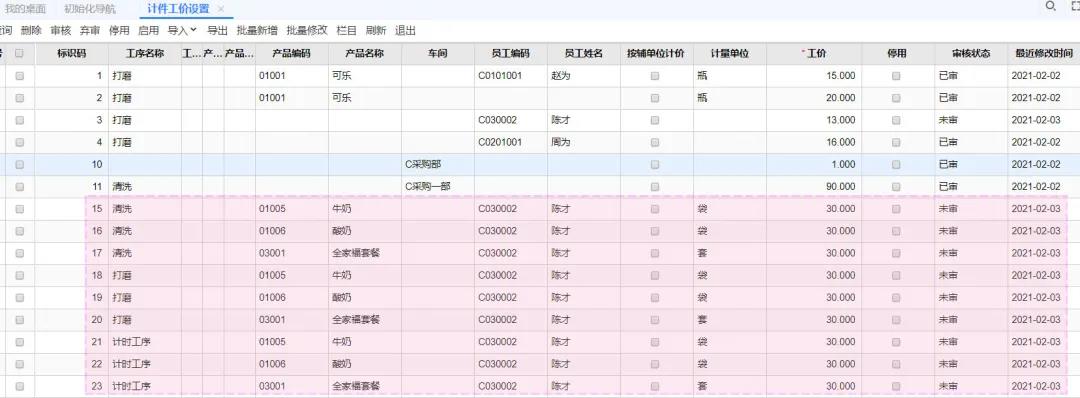Click the 刷新 toolbar button

coord(376,30)
